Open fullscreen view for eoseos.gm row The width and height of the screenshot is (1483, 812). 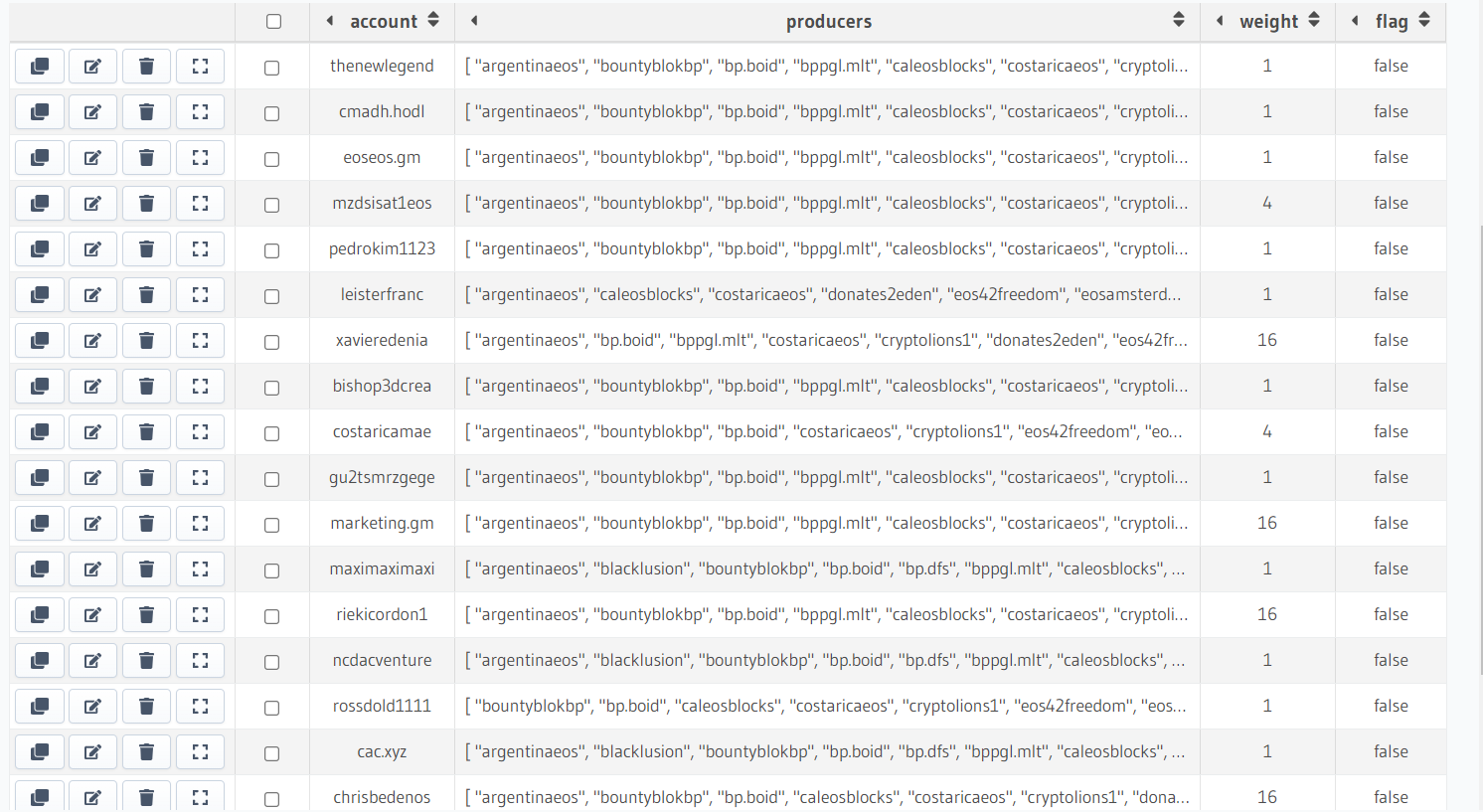click(x=200, y=158)
